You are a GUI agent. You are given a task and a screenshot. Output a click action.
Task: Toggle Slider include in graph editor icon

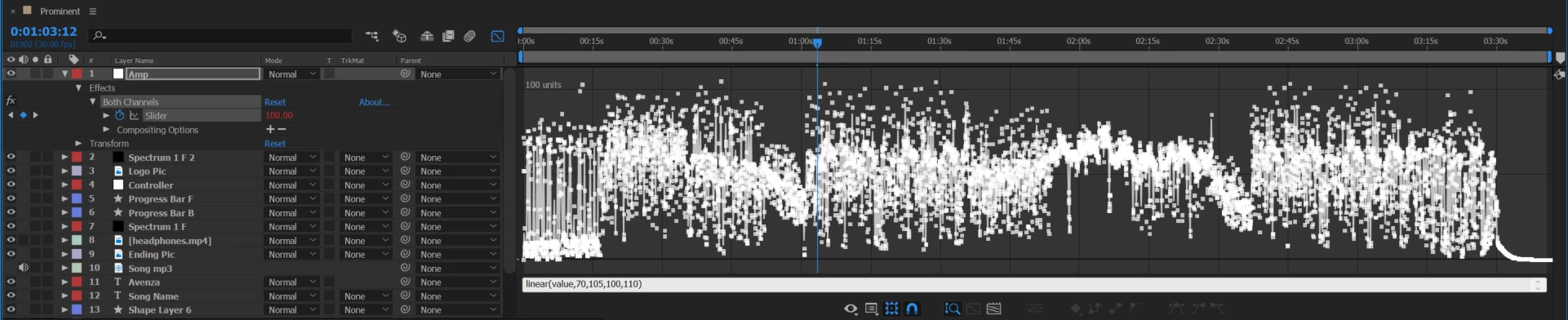pyautogui.click(x=134, y=116)
